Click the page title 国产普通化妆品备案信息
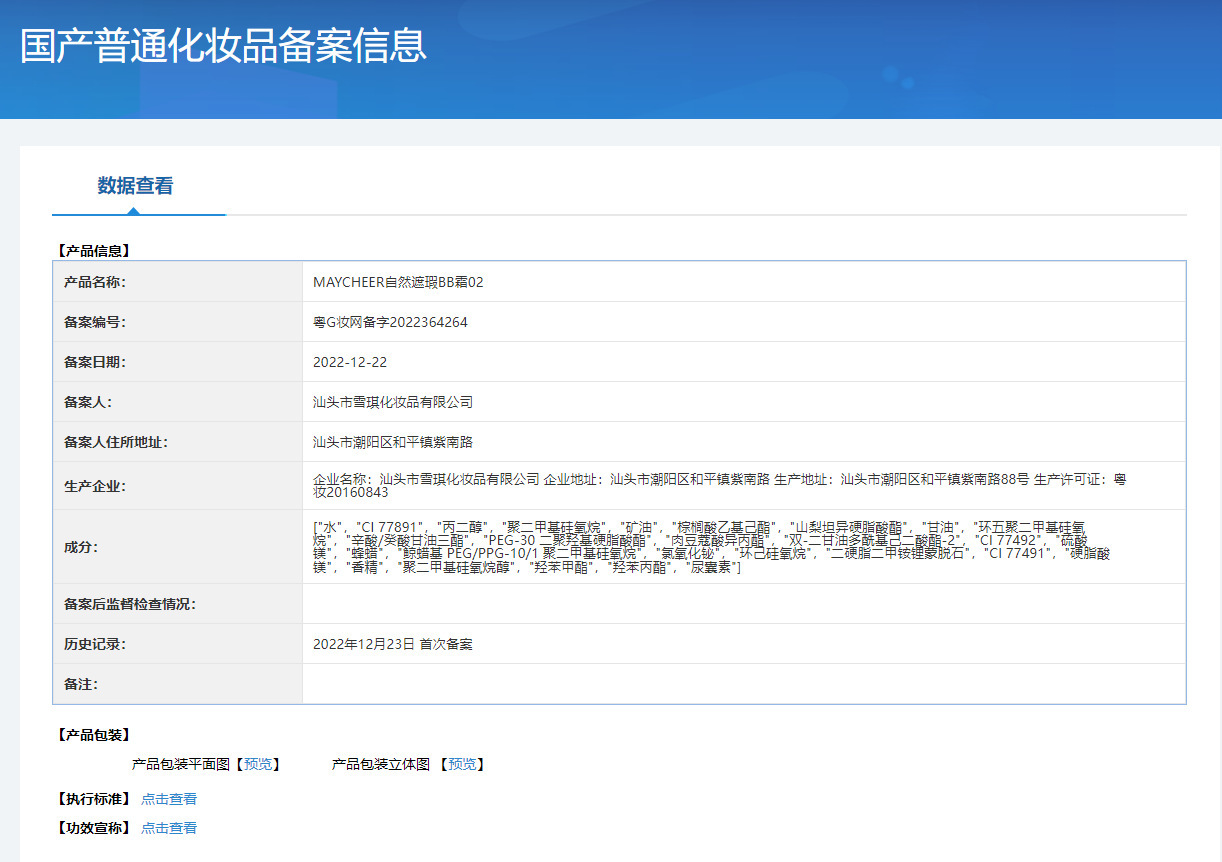 click(x=224, y=46)
